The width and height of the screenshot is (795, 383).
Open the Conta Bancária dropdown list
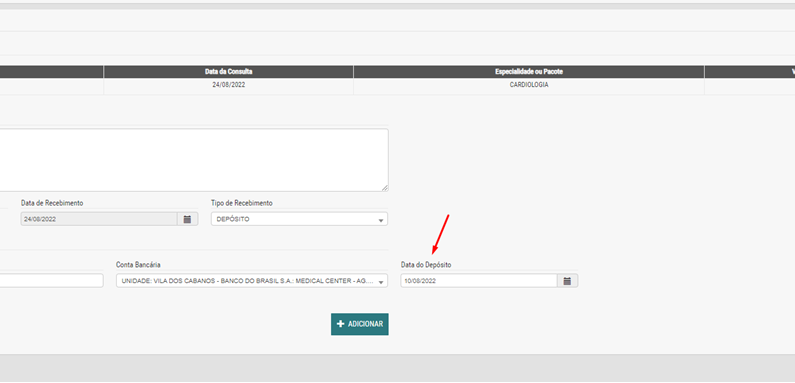tap(251, 281)
